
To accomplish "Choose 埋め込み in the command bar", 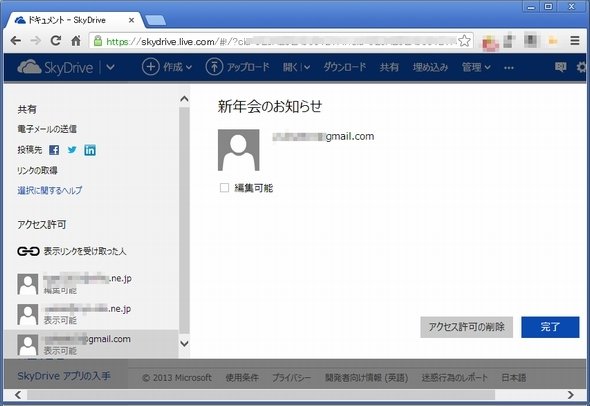I will 430,67.
